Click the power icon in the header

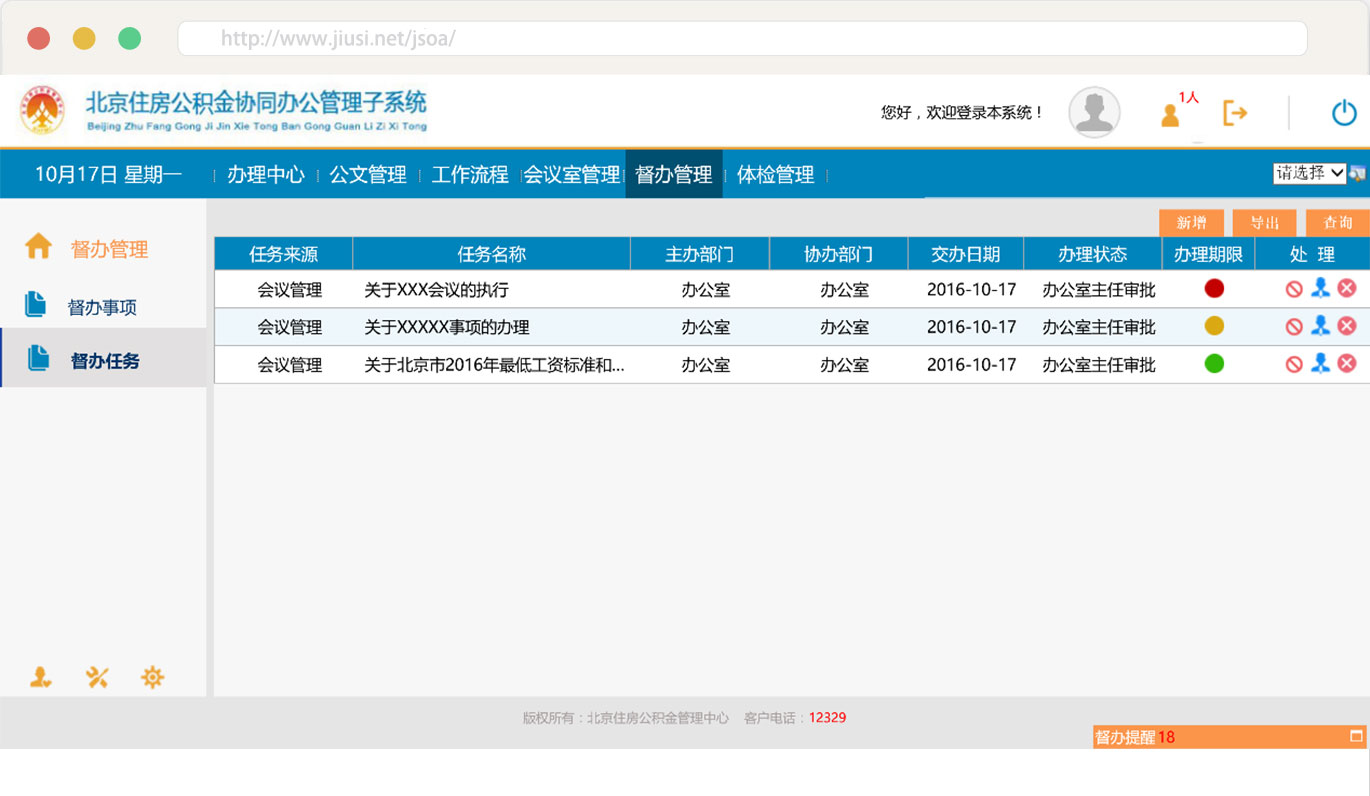(1344, 113)
